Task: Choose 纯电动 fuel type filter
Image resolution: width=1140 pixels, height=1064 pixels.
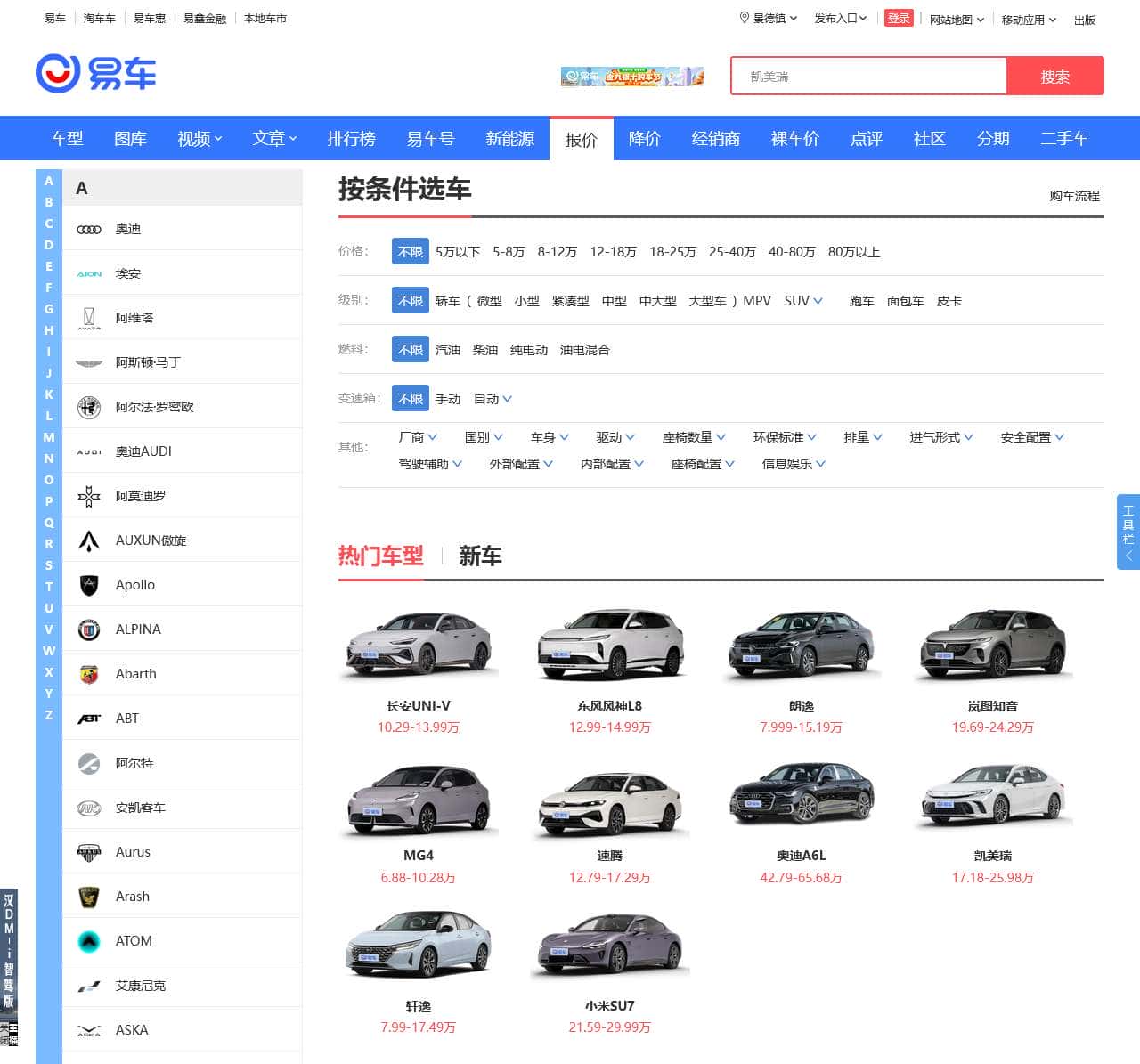Action: pos(528,350)
